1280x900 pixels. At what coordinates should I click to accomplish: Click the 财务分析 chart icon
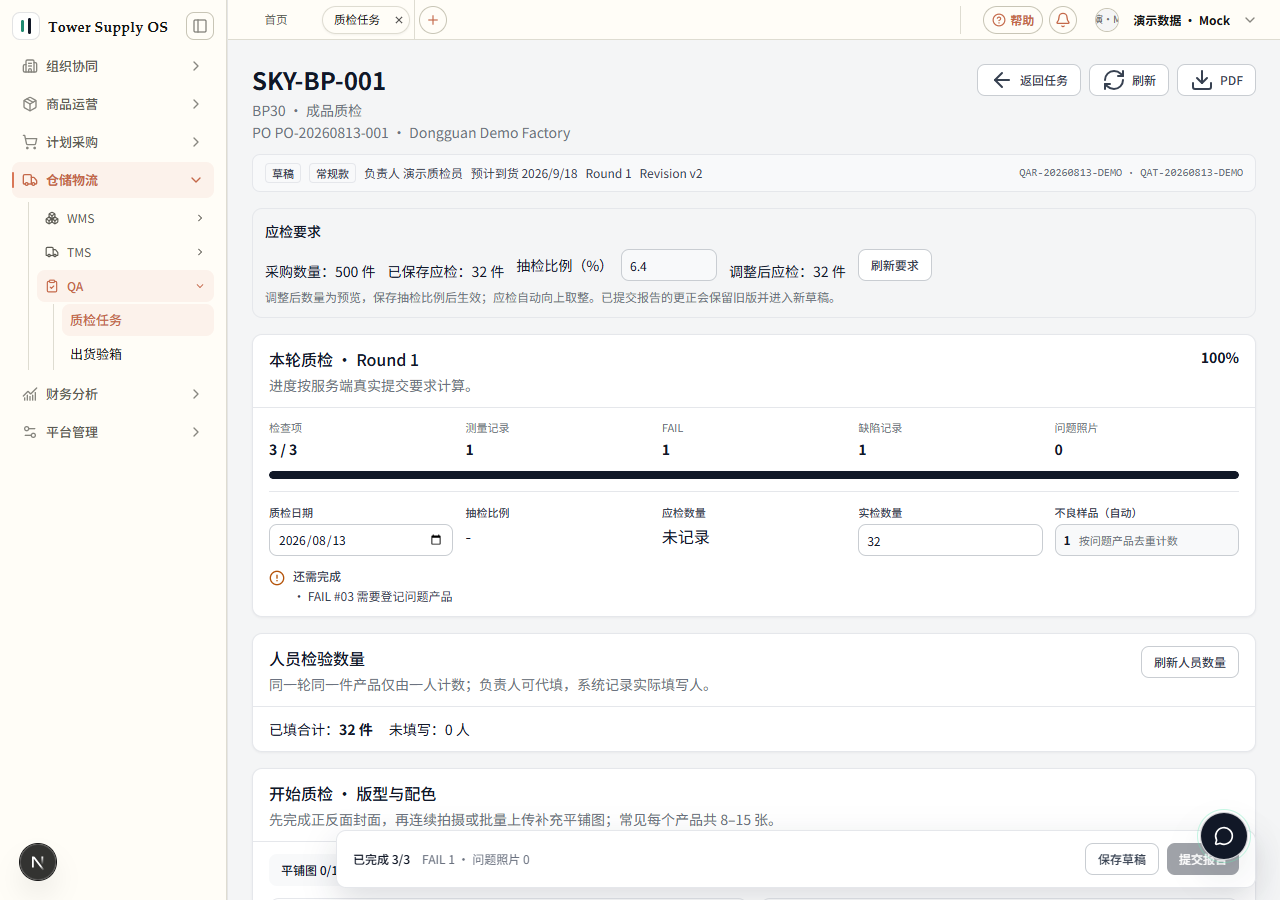tap(30, 394)
